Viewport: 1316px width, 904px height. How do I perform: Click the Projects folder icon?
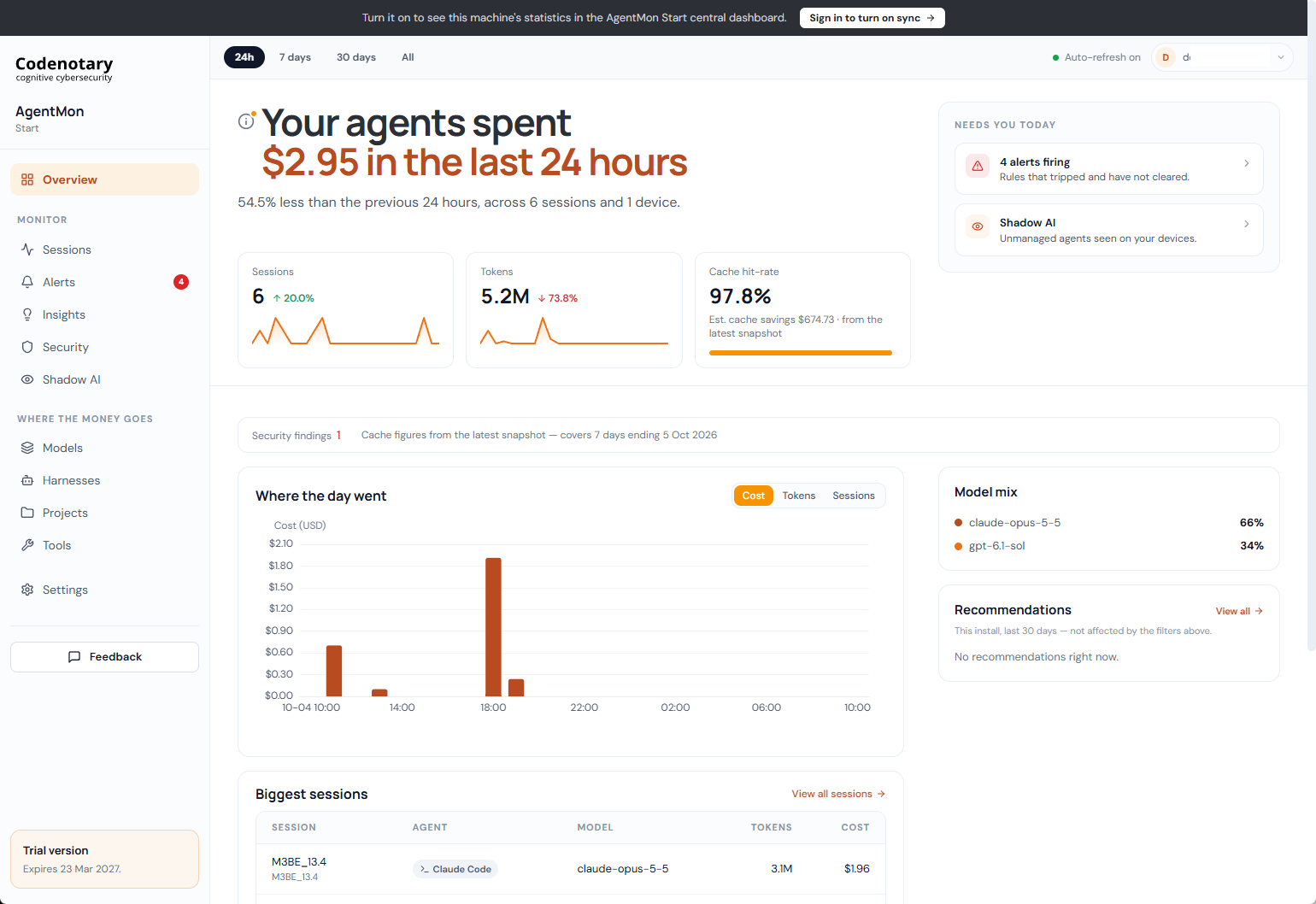coord(27,513)
